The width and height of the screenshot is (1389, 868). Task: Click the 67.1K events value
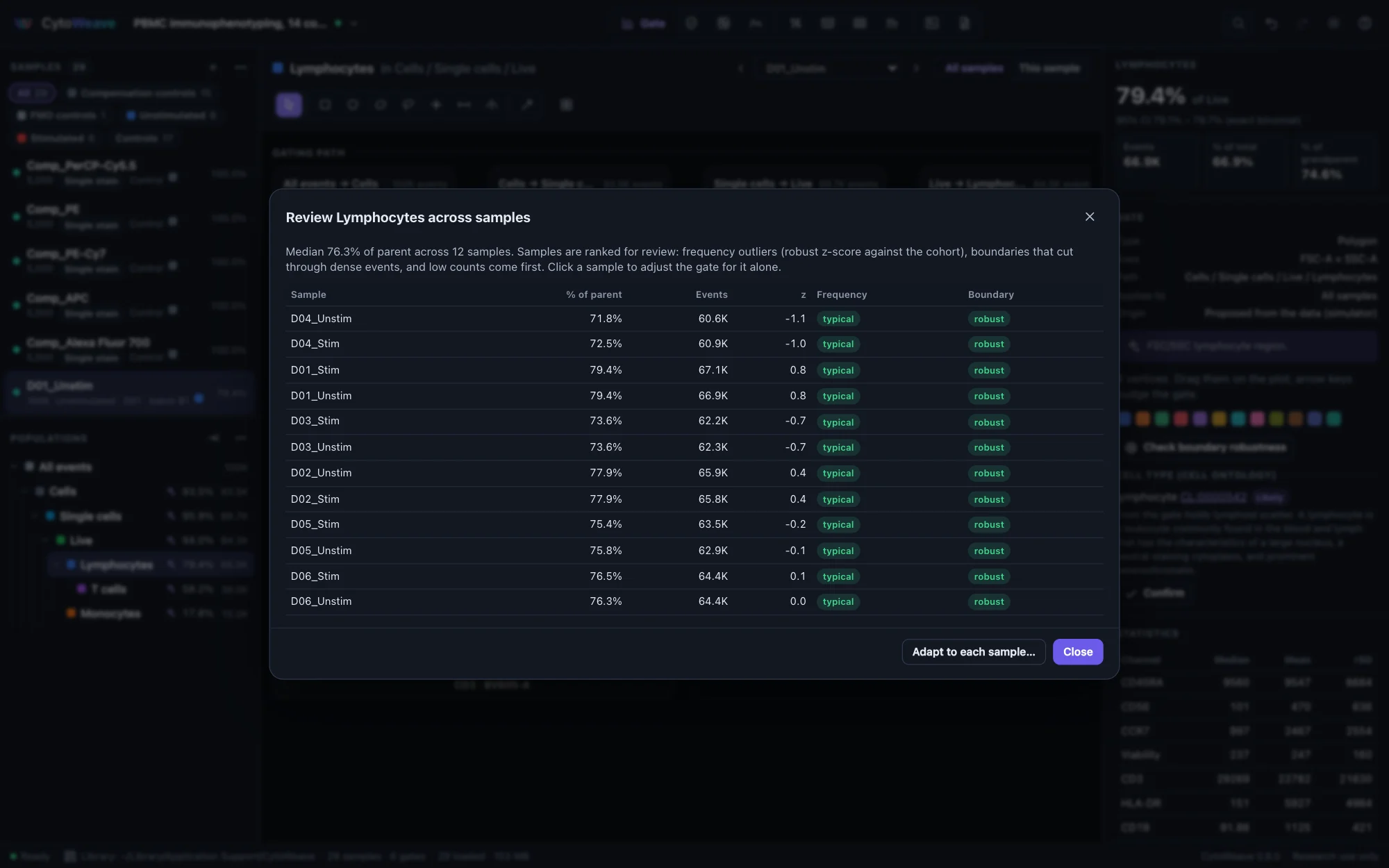point(713,370)
